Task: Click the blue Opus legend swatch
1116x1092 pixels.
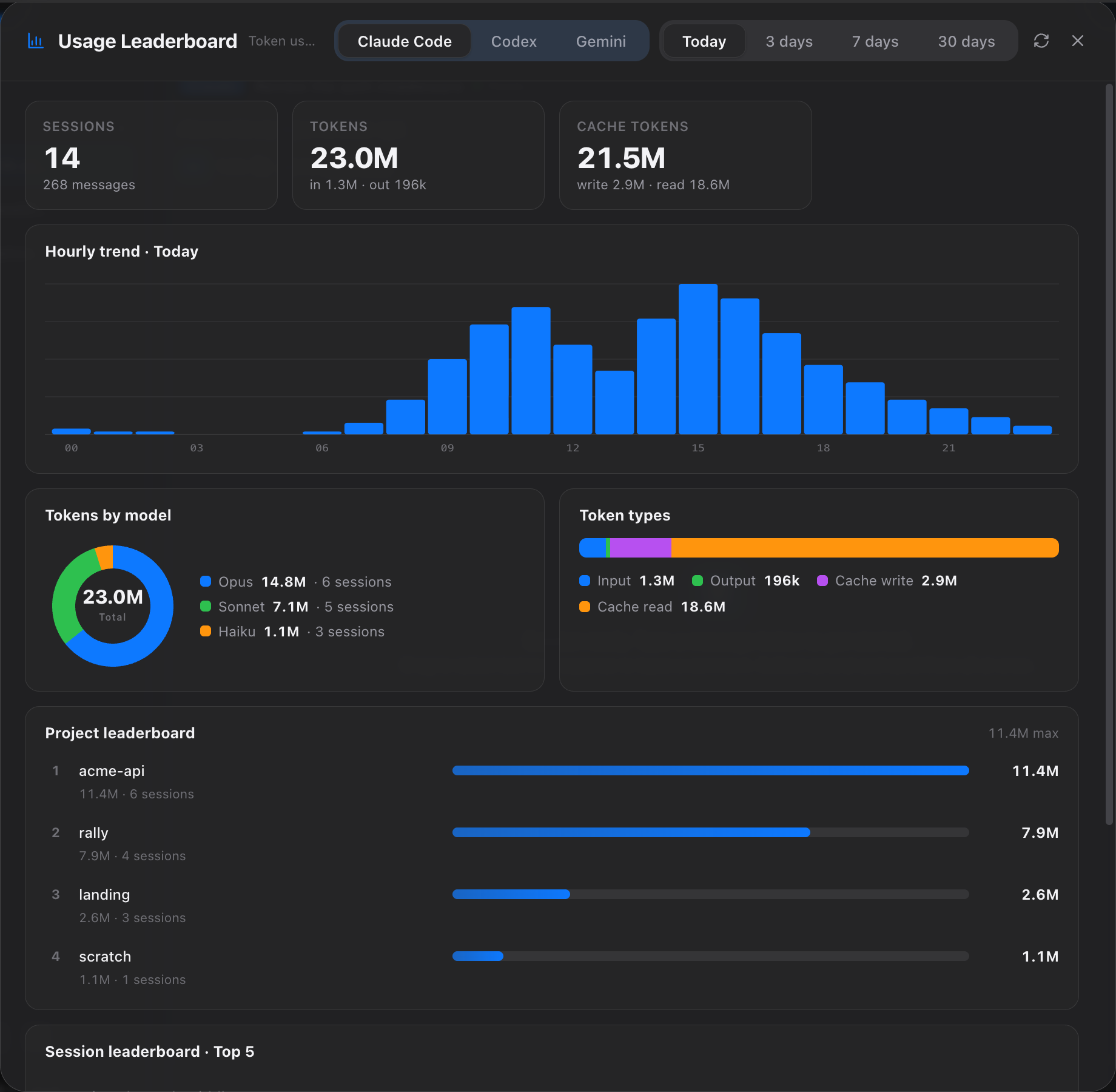Action: [x=206, y=581]
